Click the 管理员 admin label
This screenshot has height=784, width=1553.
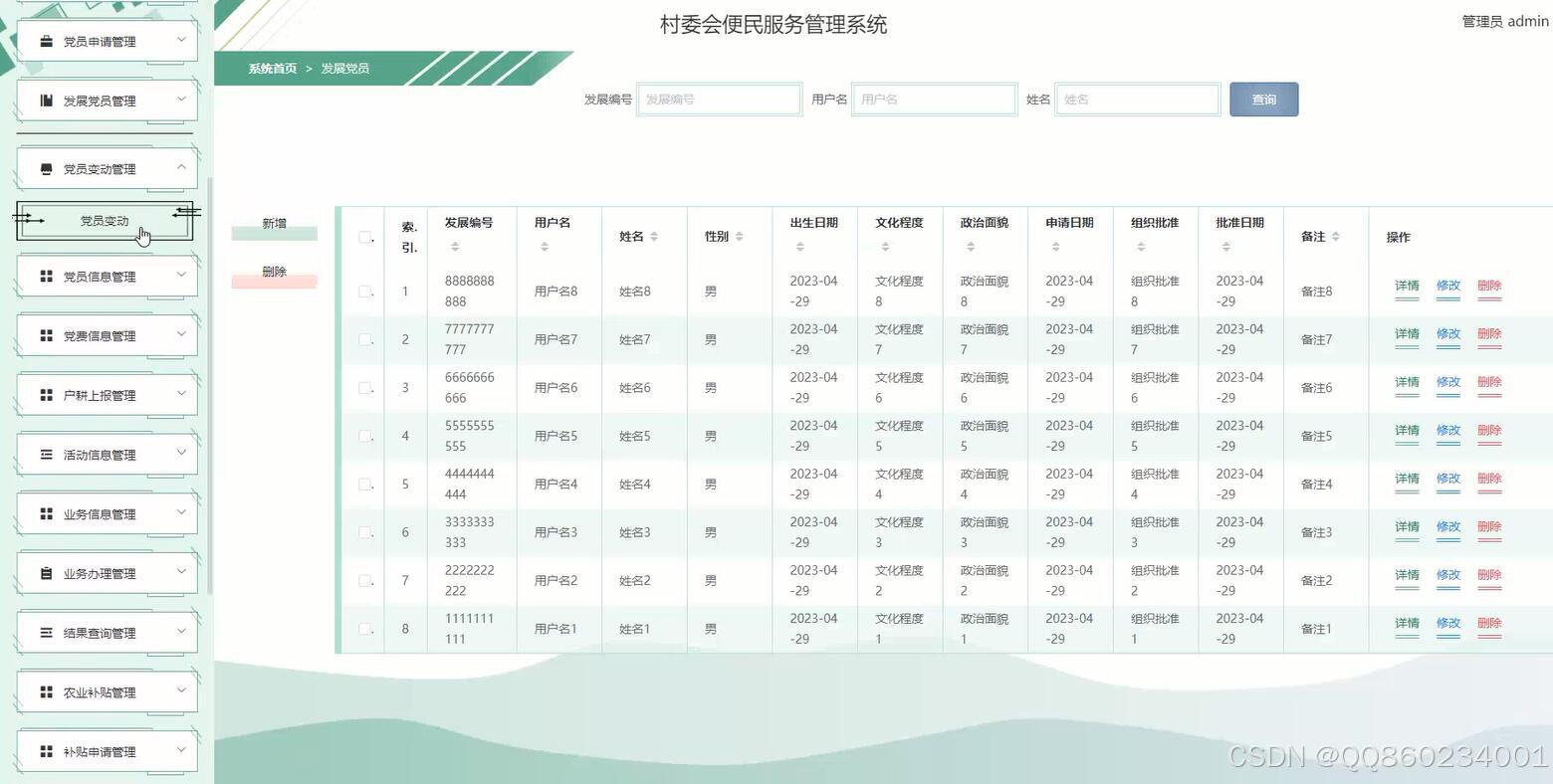click(1505, 21)
